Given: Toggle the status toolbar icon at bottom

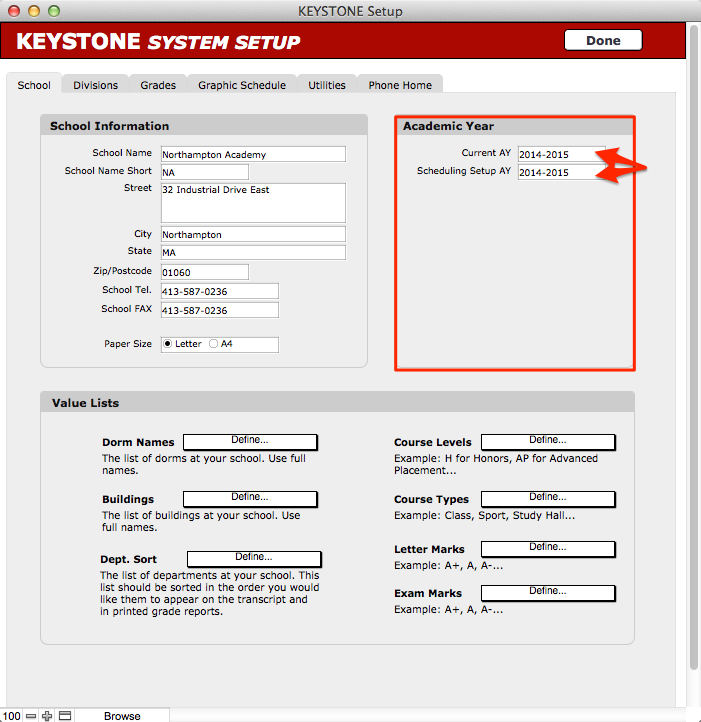Looking at the screenshot, I should pyautogui.click(x=64, y=715).
